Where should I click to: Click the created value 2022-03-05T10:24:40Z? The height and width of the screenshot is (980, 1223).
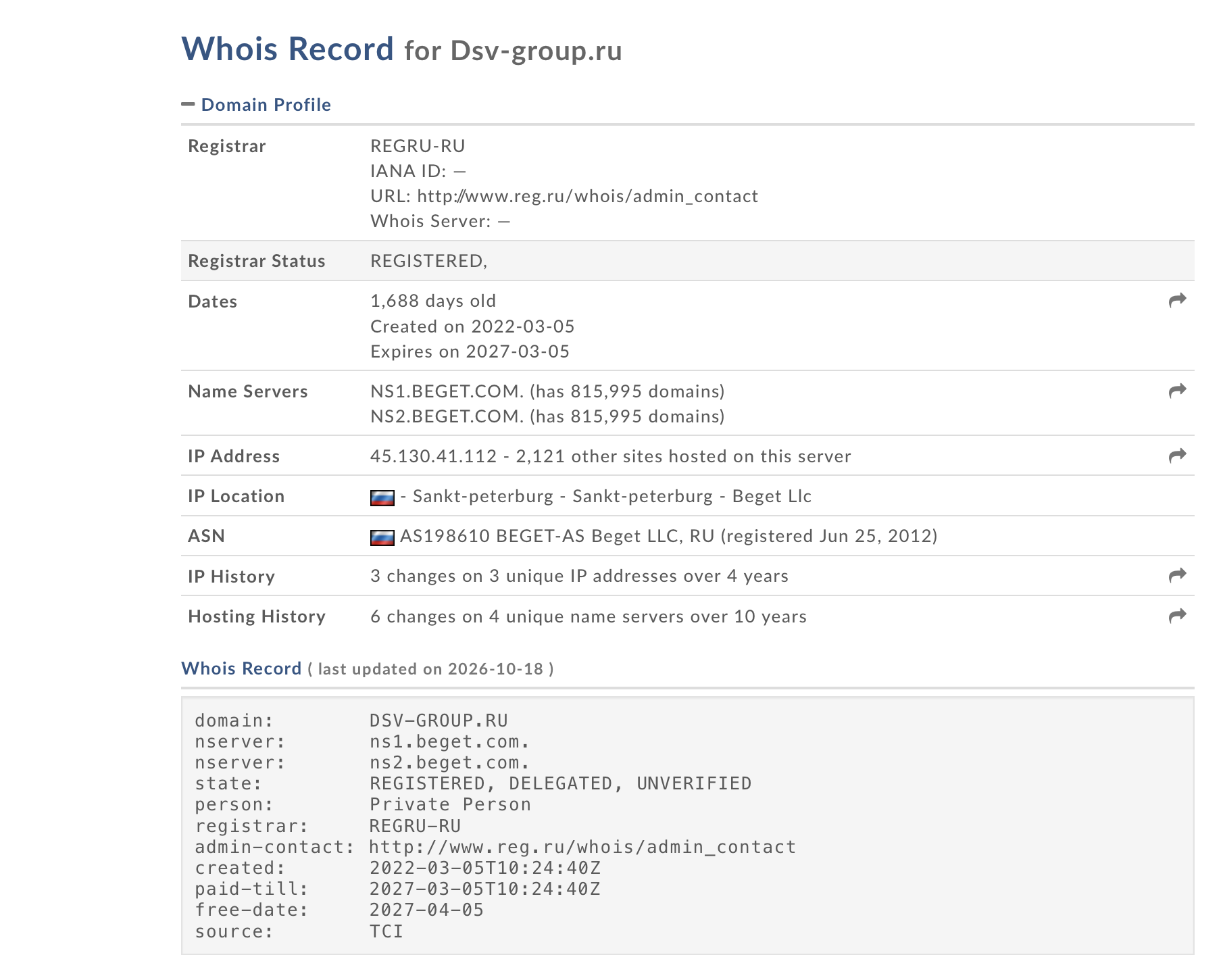pyautogui.click(x=485, y=868)
